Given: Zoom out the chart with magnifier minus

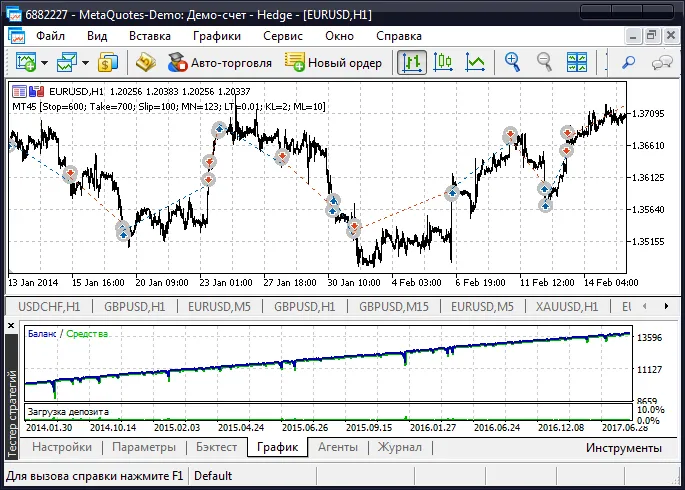Looking at the screenshot, I should point(545,63).
